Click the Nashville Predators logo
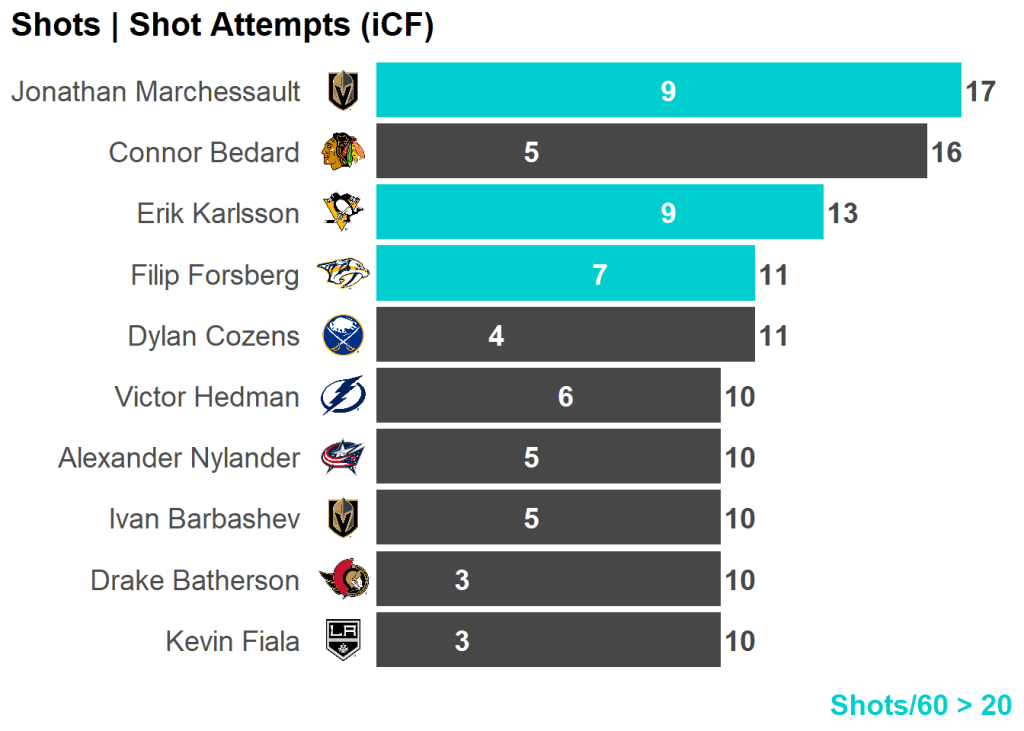Image resolution: width=1024 pixels, height=731 pixels. (343, 274)
